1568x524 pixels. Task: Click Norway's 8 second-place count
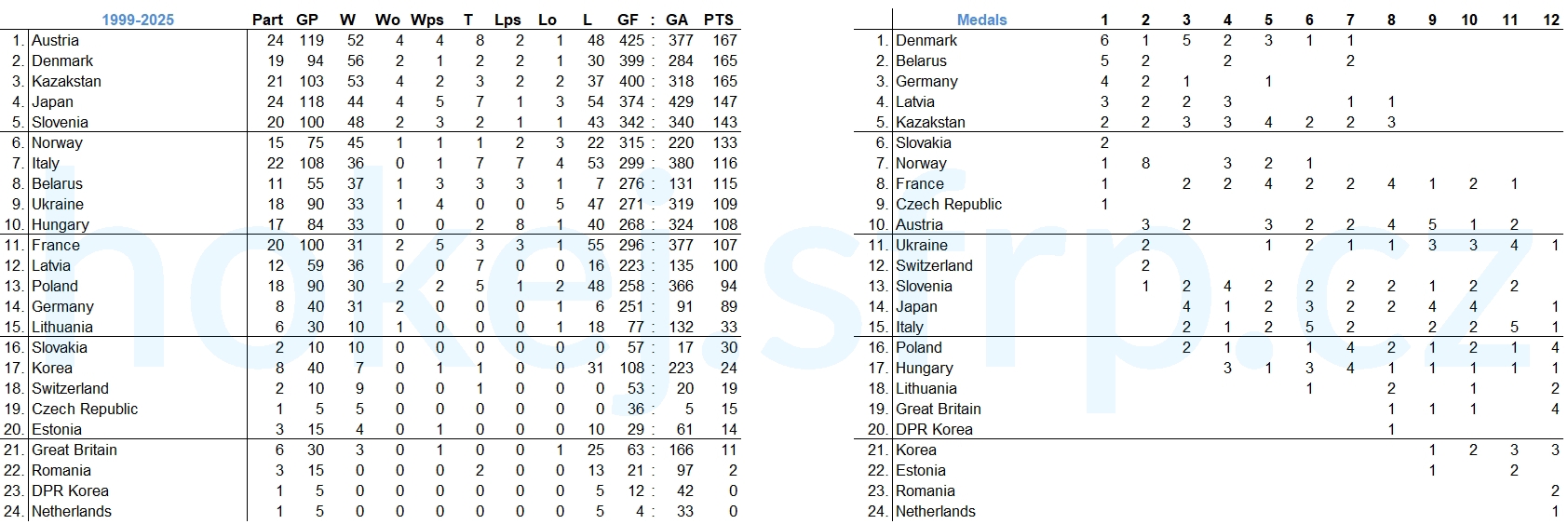click(x=1145, y=163)
